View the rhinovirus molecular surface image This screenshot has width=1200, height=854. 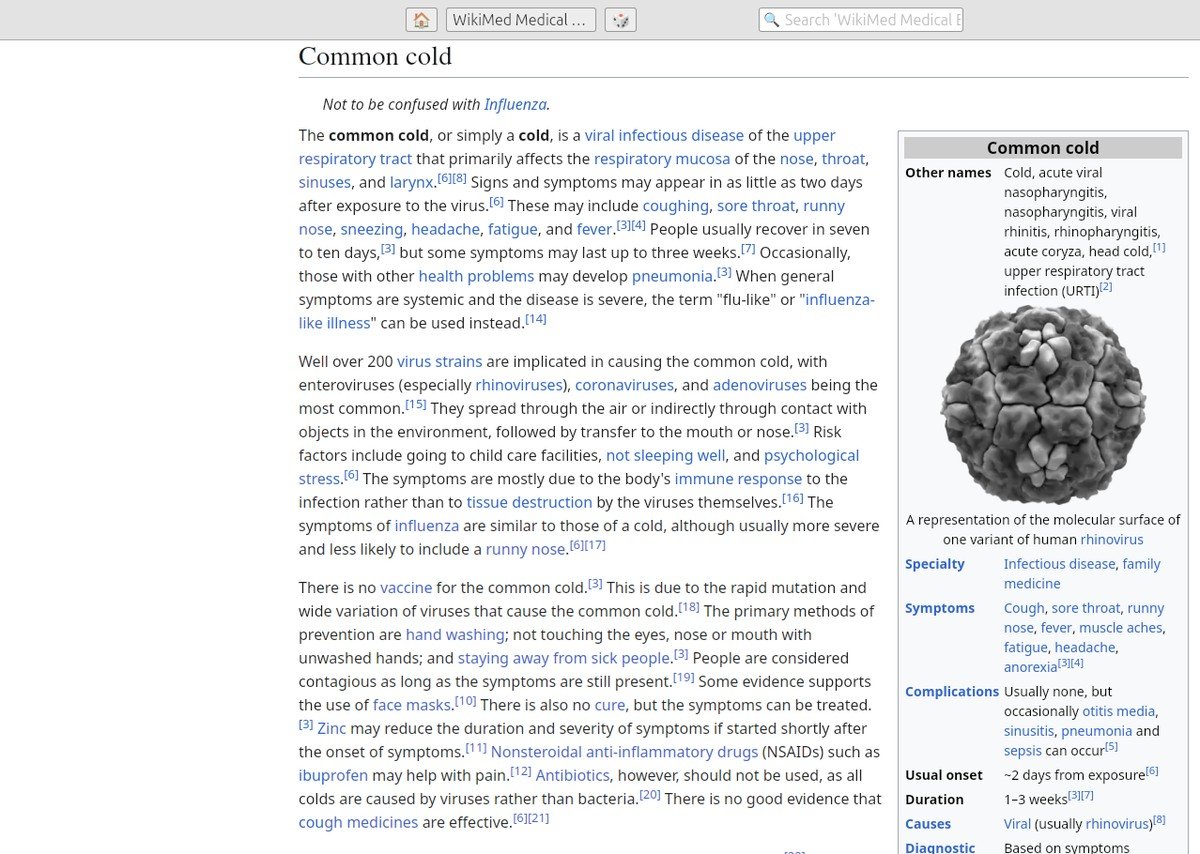[1043, 405]
